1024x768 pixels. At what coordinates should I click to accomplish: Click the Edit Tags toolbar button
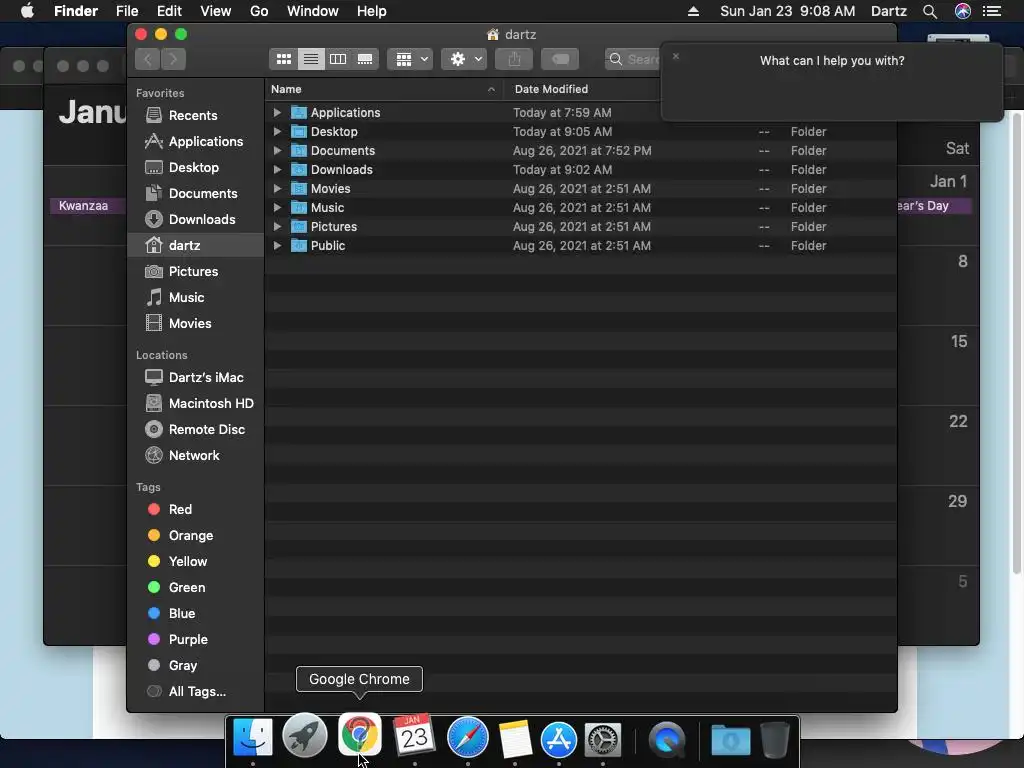pyautogui.click(x=560, y=59)
